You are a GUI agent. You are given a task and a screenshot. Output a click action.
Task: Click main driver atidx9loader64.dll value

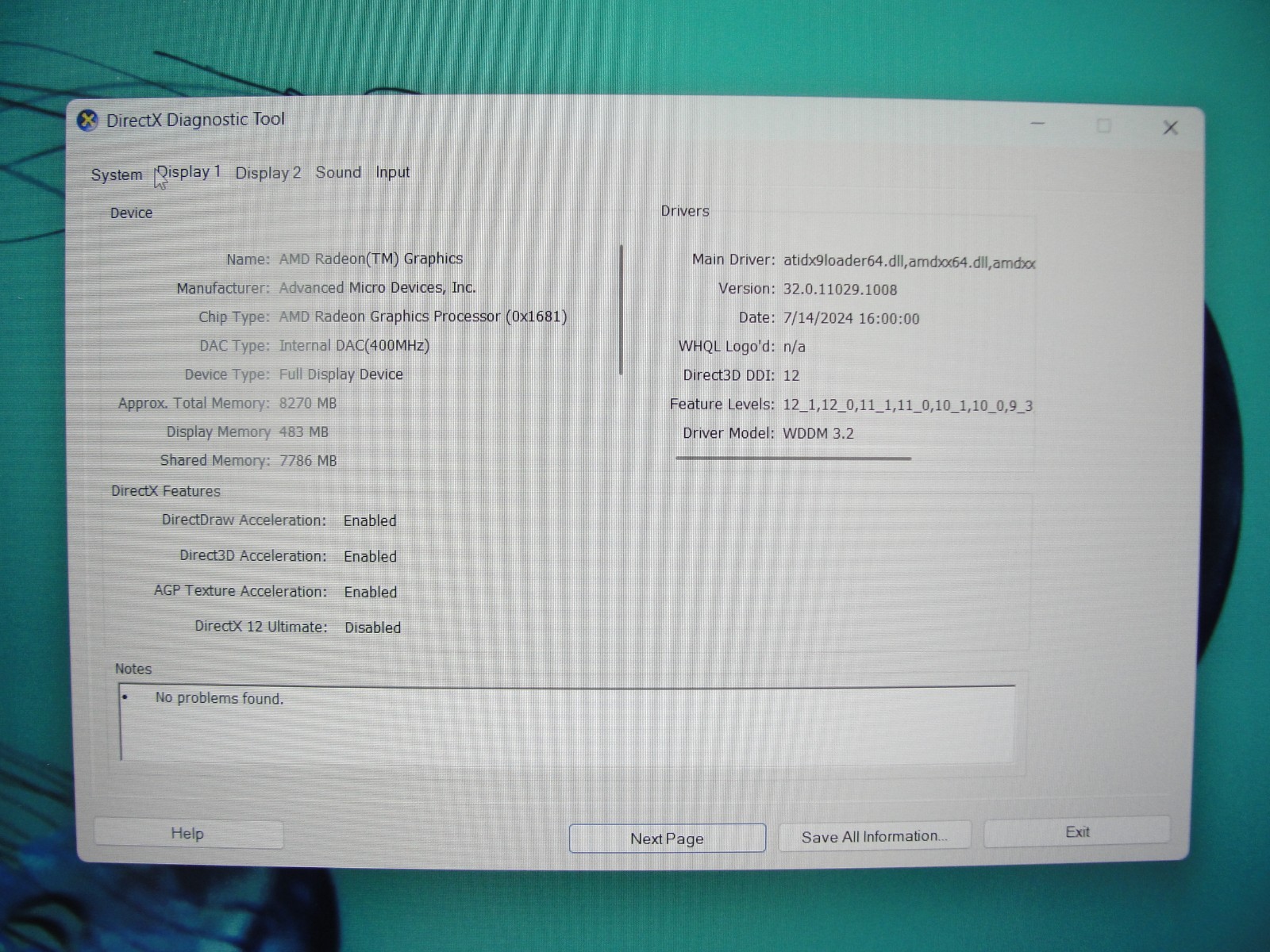point(909,263)
